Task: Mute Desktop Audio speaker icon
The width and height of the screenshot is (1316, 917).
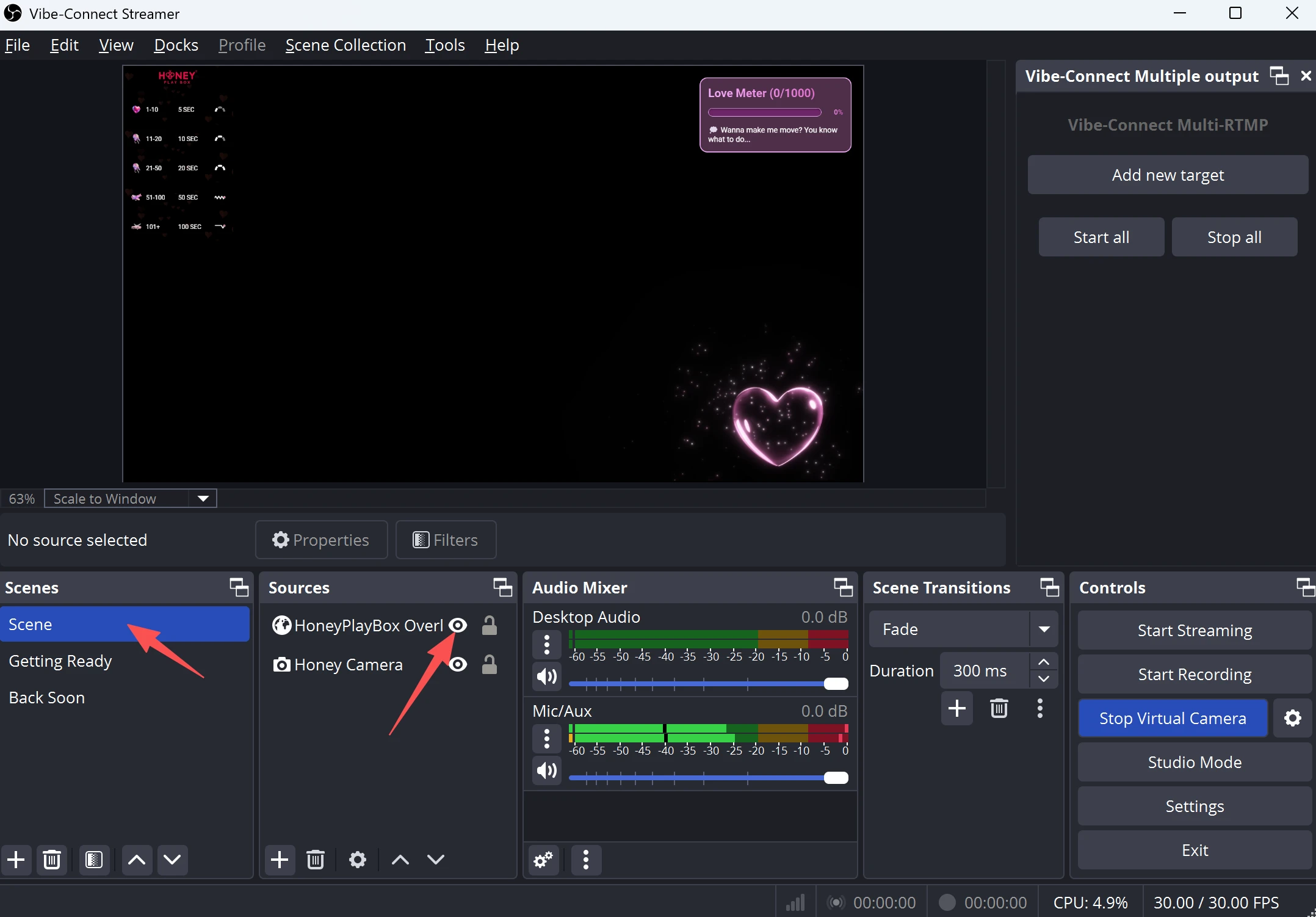Action: (546, 676)
